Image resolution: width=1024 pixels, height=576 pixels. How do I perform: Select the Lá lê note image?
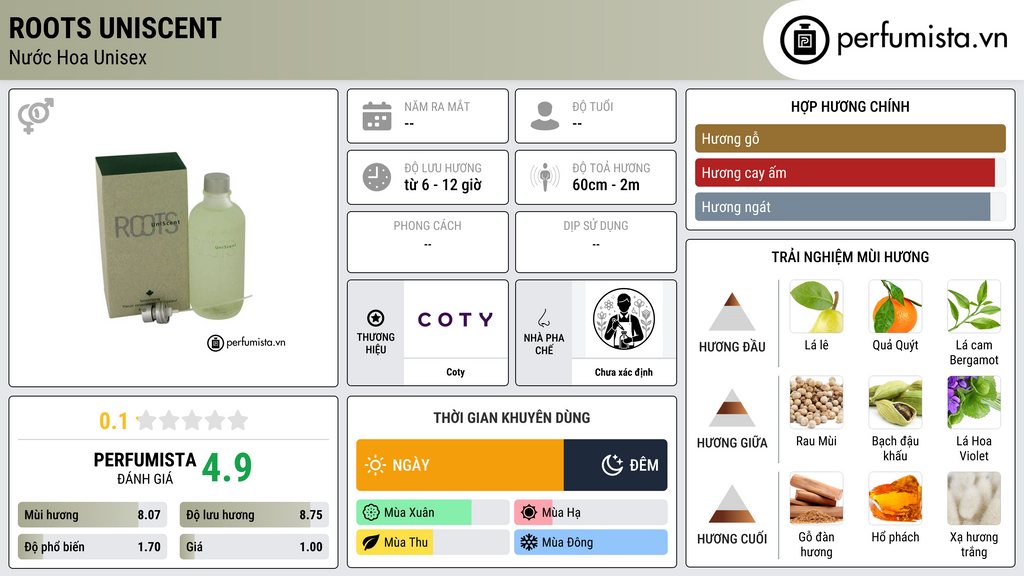coord(816,307)
